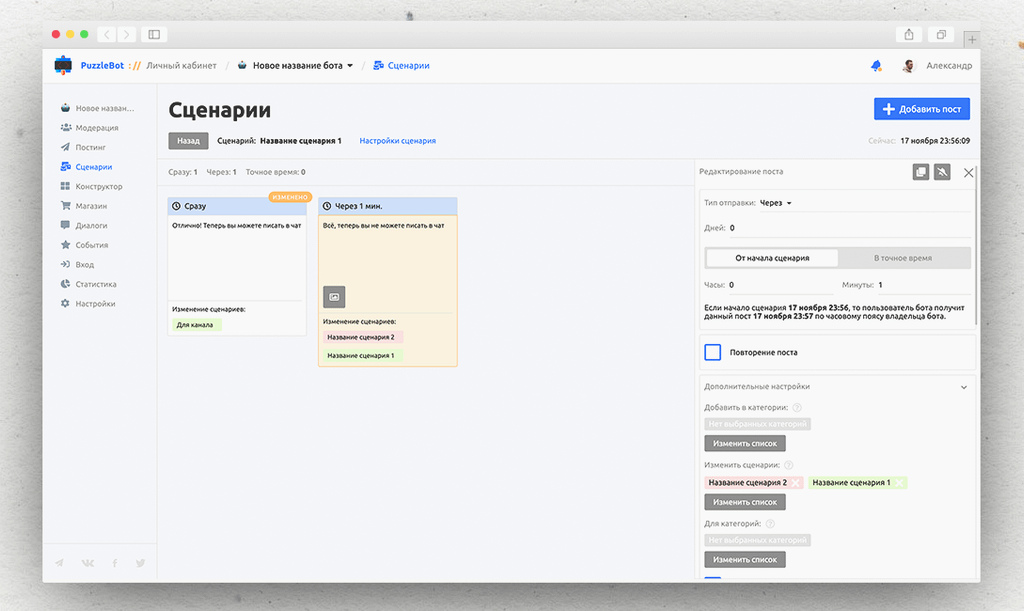
Task: Open the notifications bell icon
Action: [x=876, y=65]
